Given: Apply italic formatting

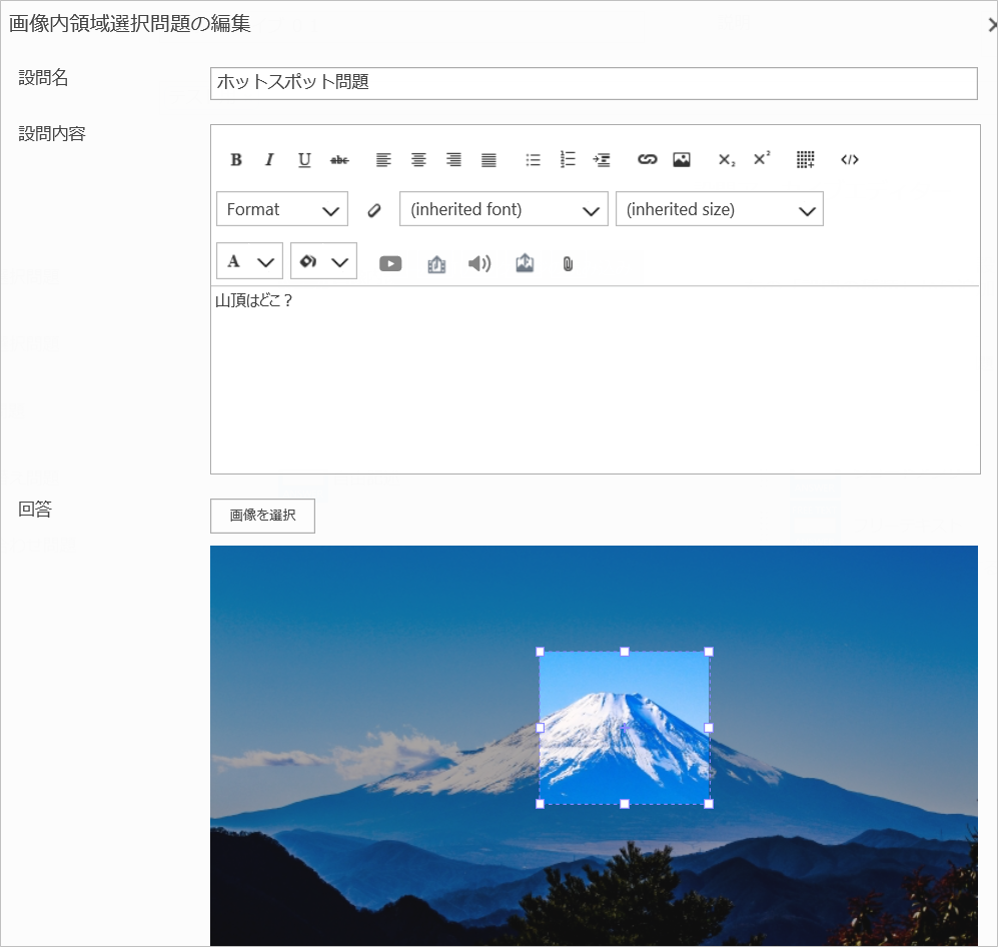Looking at the screenshot, I should 269,160.
